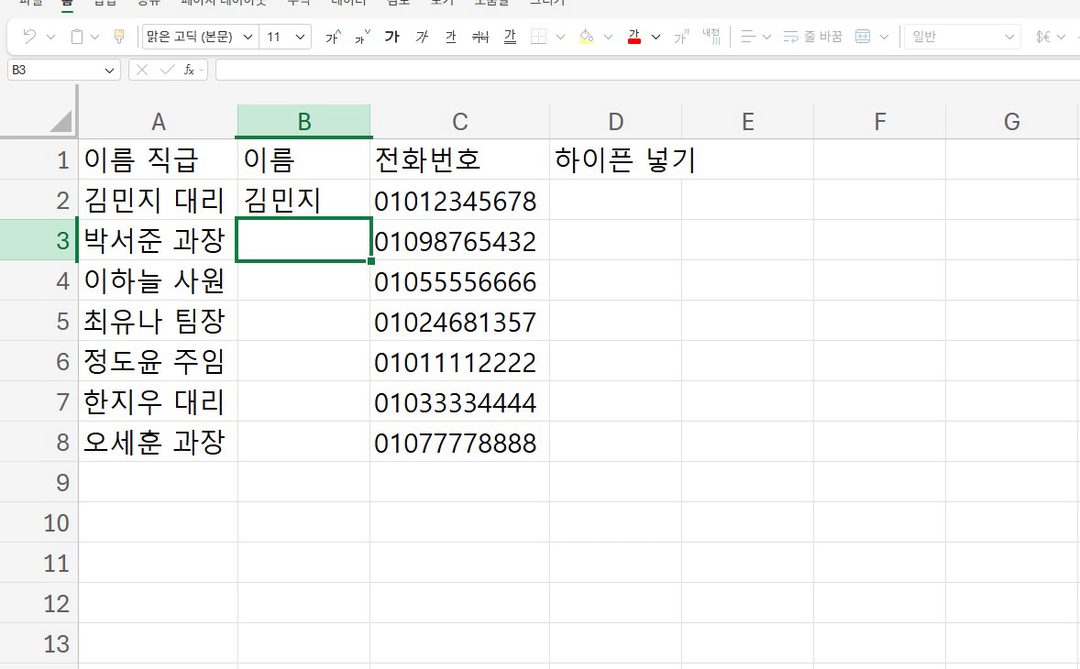
Task: Click the Paste clipboard icon
Action: pos(77,37)
